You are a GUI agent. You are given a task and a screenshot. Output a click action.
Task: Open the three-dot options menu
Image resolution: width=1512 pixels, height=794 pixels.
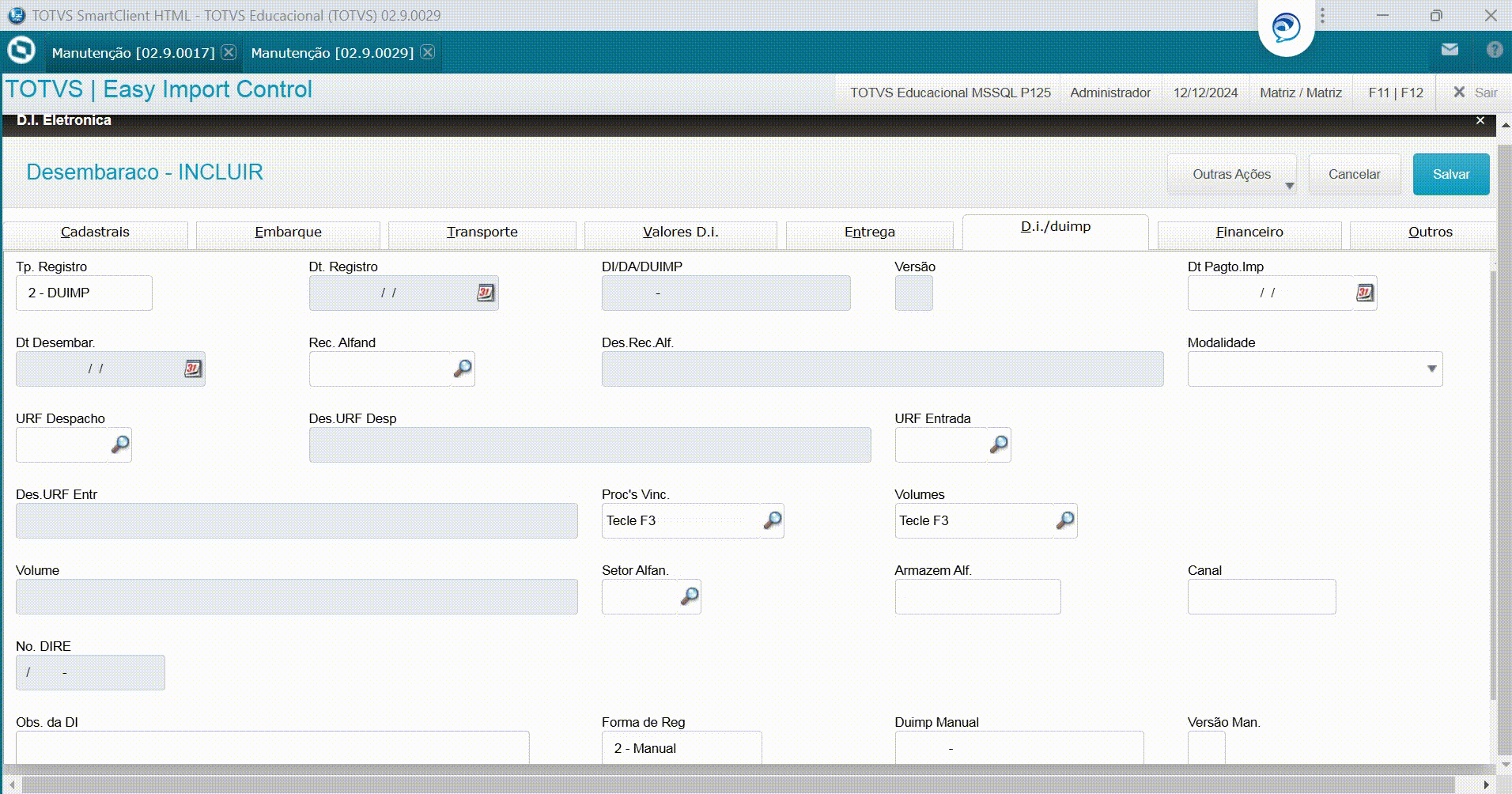1322,16
